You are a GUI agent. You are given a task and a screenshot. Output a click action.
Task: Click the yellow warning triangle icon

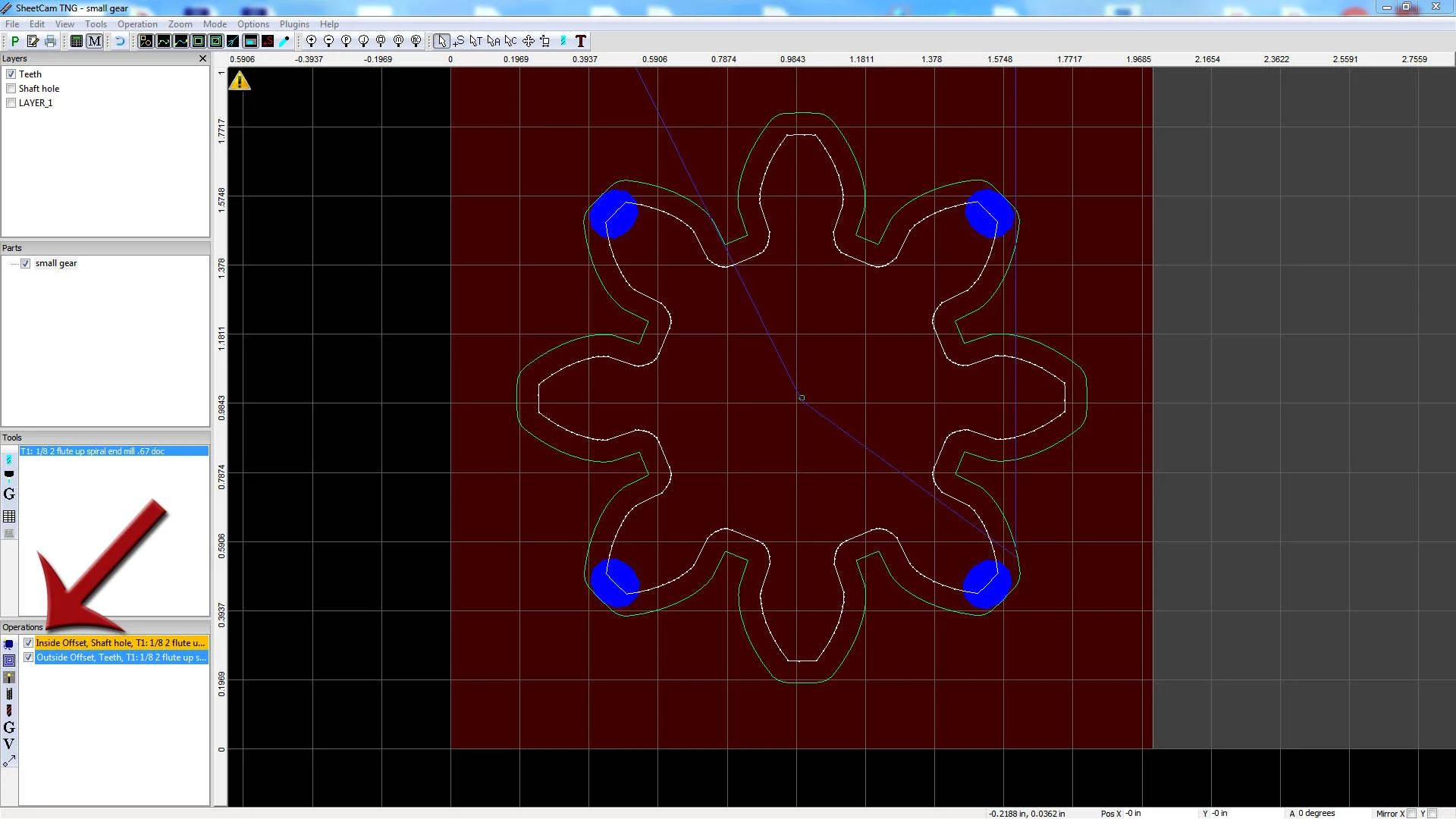point(240,80)
